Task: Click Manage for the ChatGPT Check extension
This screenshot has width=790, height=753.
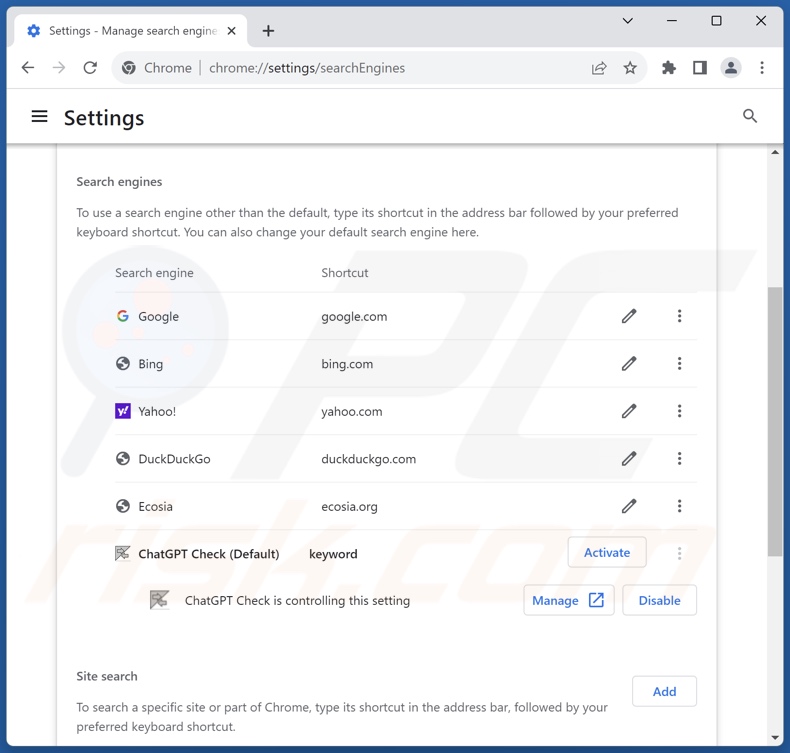Action: click(x=568, y=600)
